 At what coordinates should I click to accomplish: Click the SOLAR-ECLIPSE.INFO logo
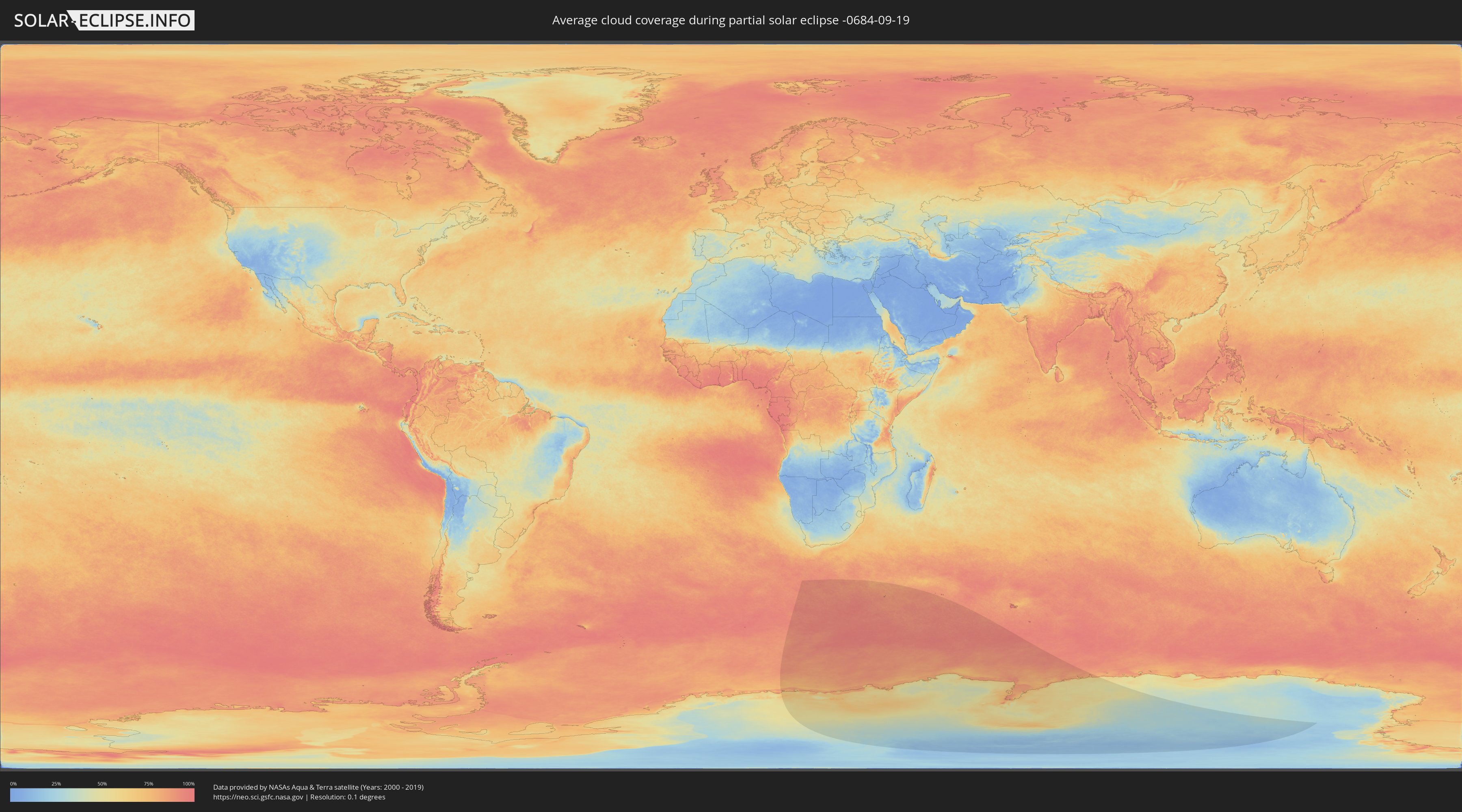104,20
